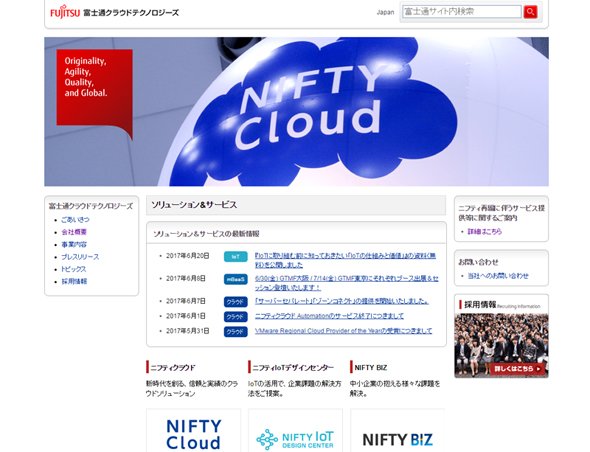This screenshot has width=590, height=452.
Task: Open the ニフティクラウド Automation service end link
Action: pos(329,316)
